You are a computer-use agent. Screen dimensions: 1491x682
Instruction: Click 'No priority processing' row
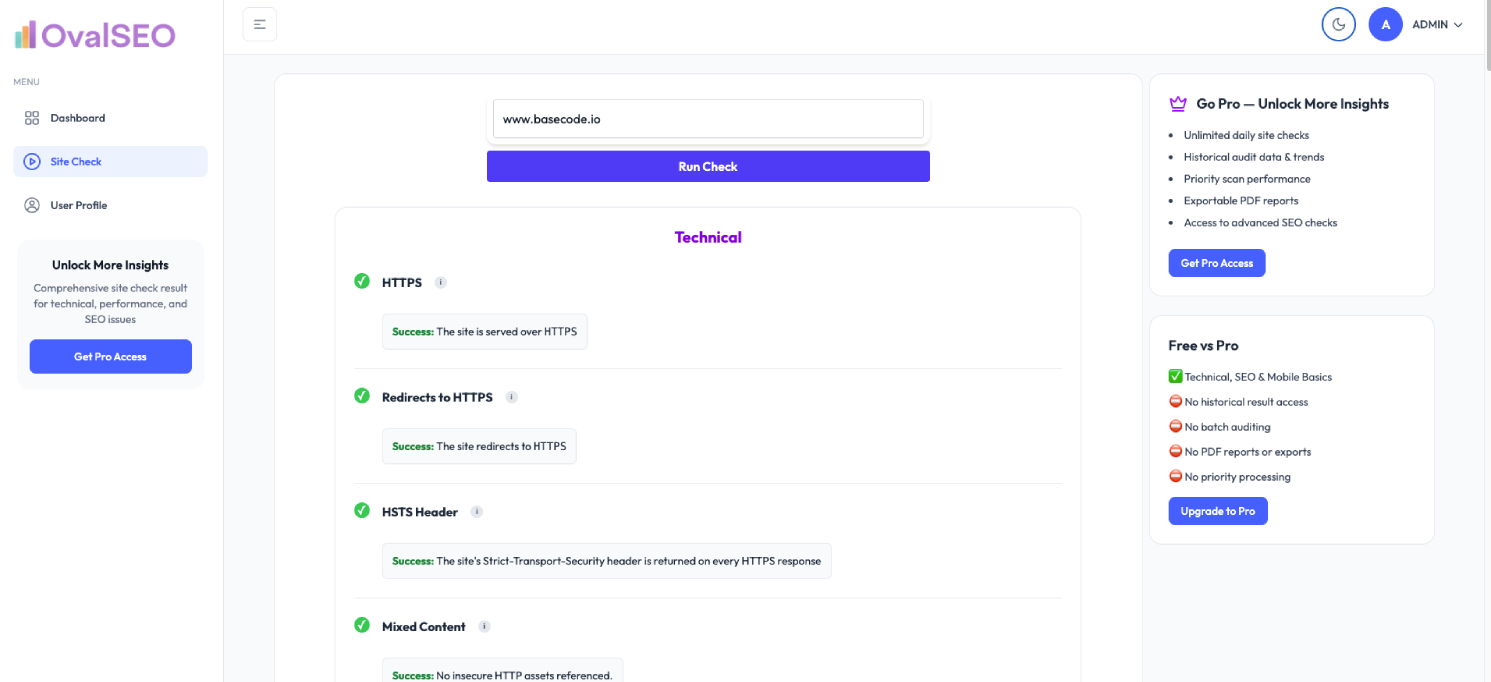[1230, 477]
